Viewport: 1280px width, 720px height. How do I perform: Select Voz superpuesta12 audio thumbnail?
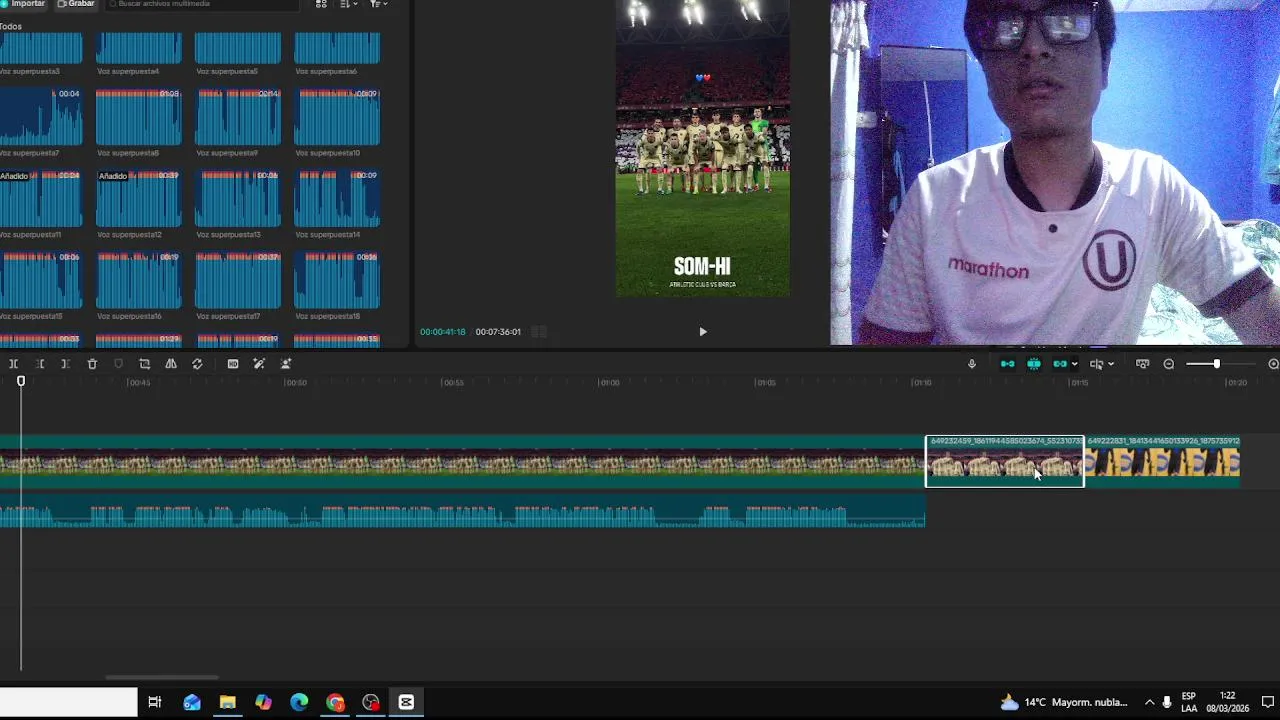point(139,199)
